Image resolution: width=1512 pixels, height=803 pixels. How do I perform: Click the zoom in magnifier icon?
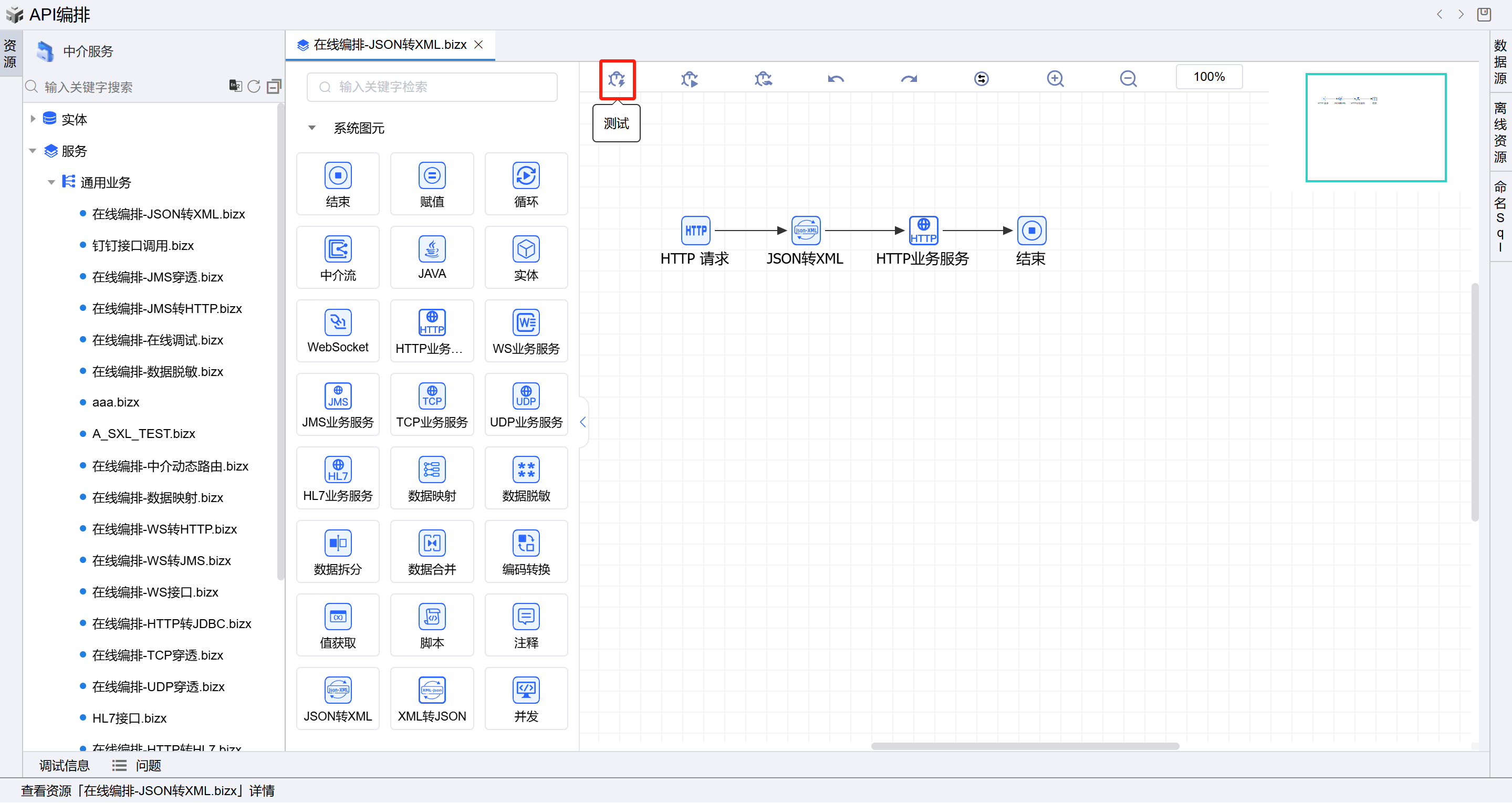pos(1055,79)
